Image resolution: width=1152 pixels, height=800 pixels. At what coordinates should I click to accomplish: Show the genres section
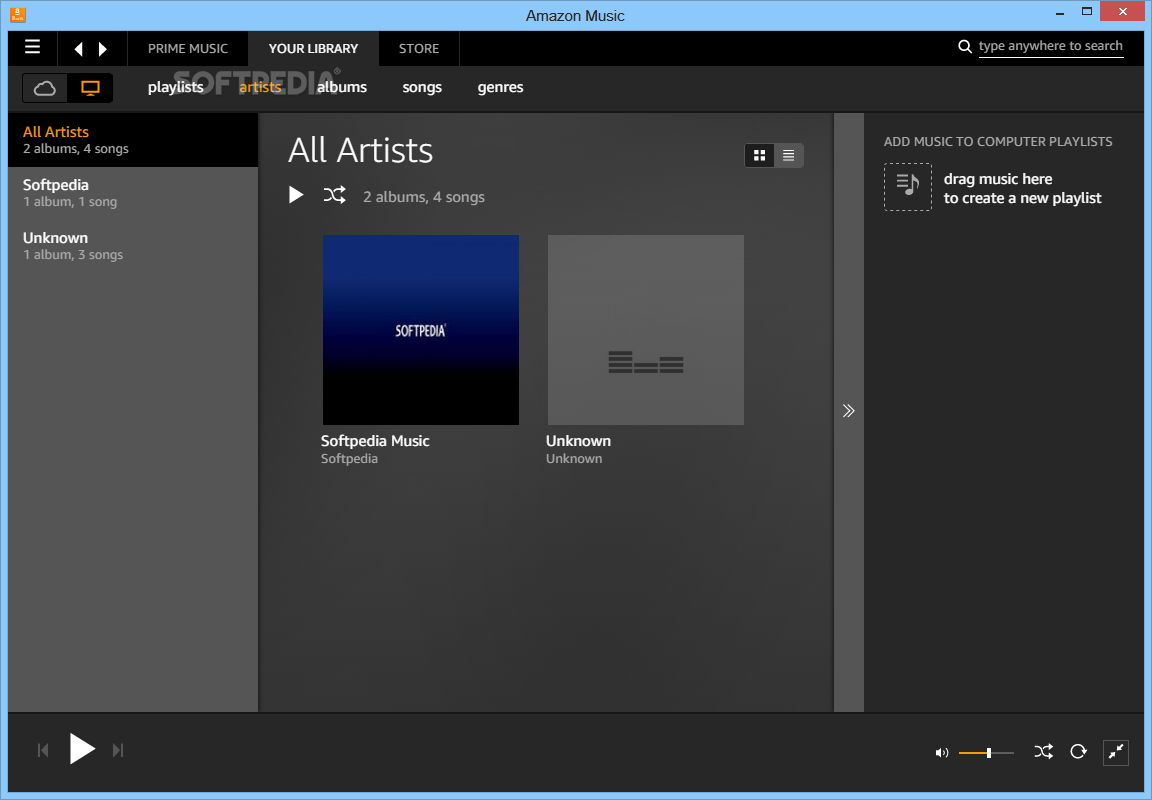pos(500,87)
